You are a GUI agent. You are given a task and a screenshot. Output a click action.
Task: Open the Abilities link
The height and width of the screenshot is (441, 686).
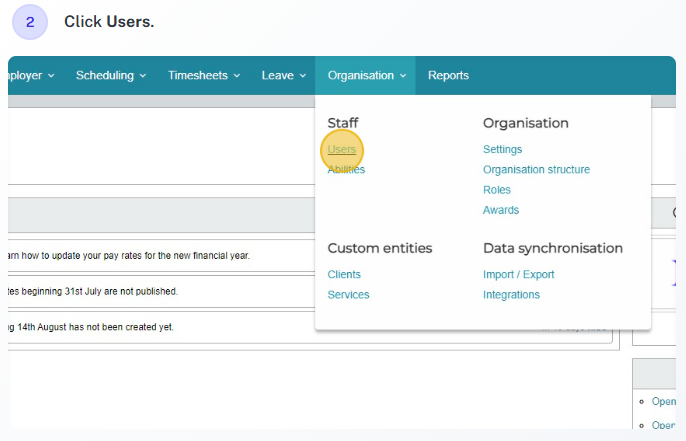point(346,169)
